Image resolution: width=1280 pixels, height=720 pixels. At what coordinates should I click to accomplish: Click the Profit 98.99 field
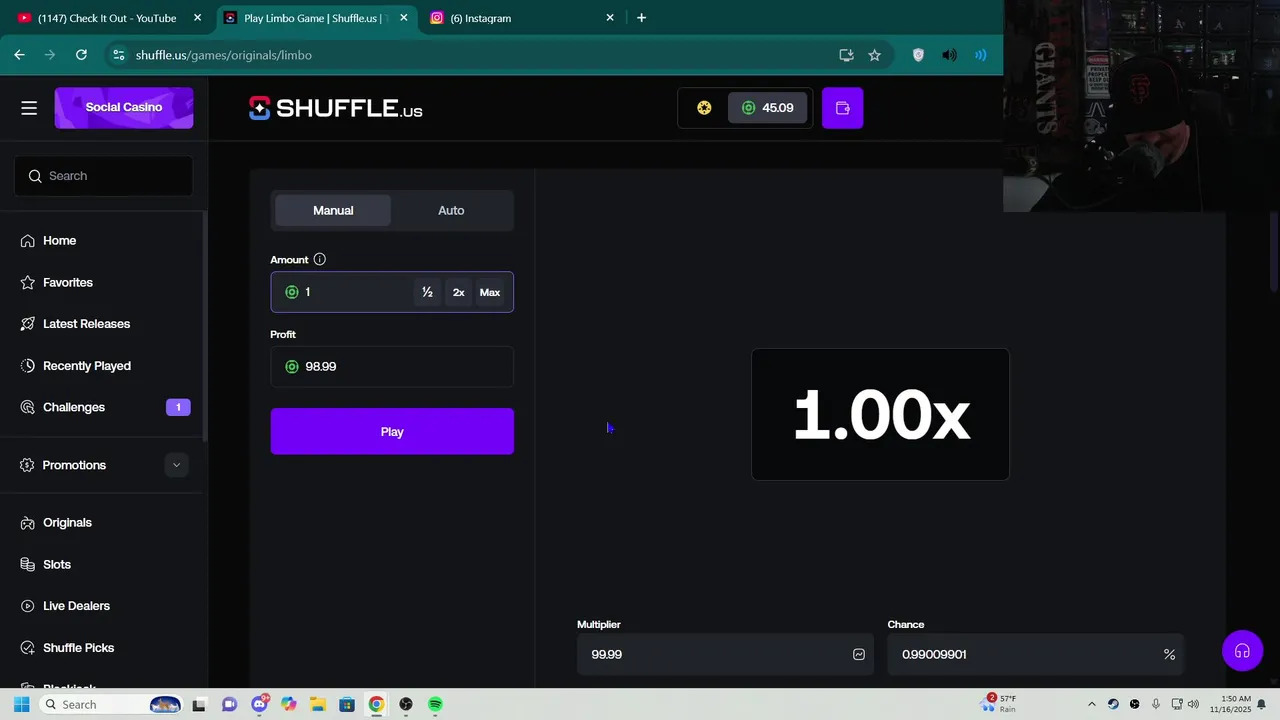pyautogui.click(x=392, y=366)
